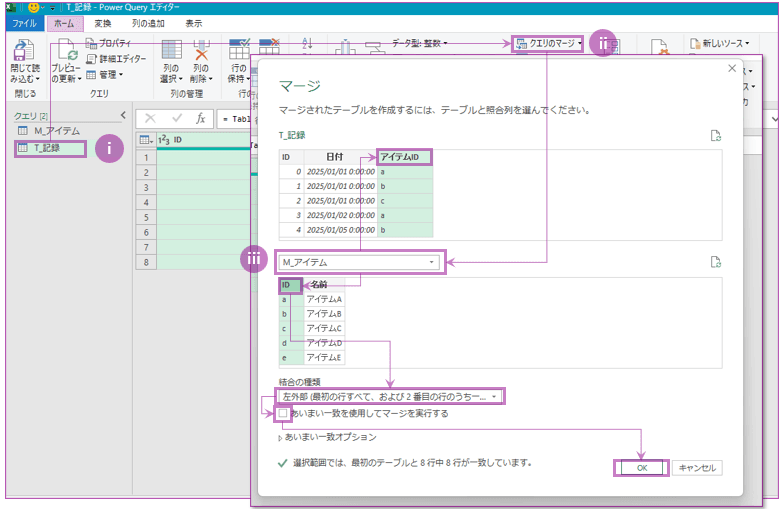Click the キャンセル button
The image size is (782, 509).
pyautogui.click(x=696, y=467)
